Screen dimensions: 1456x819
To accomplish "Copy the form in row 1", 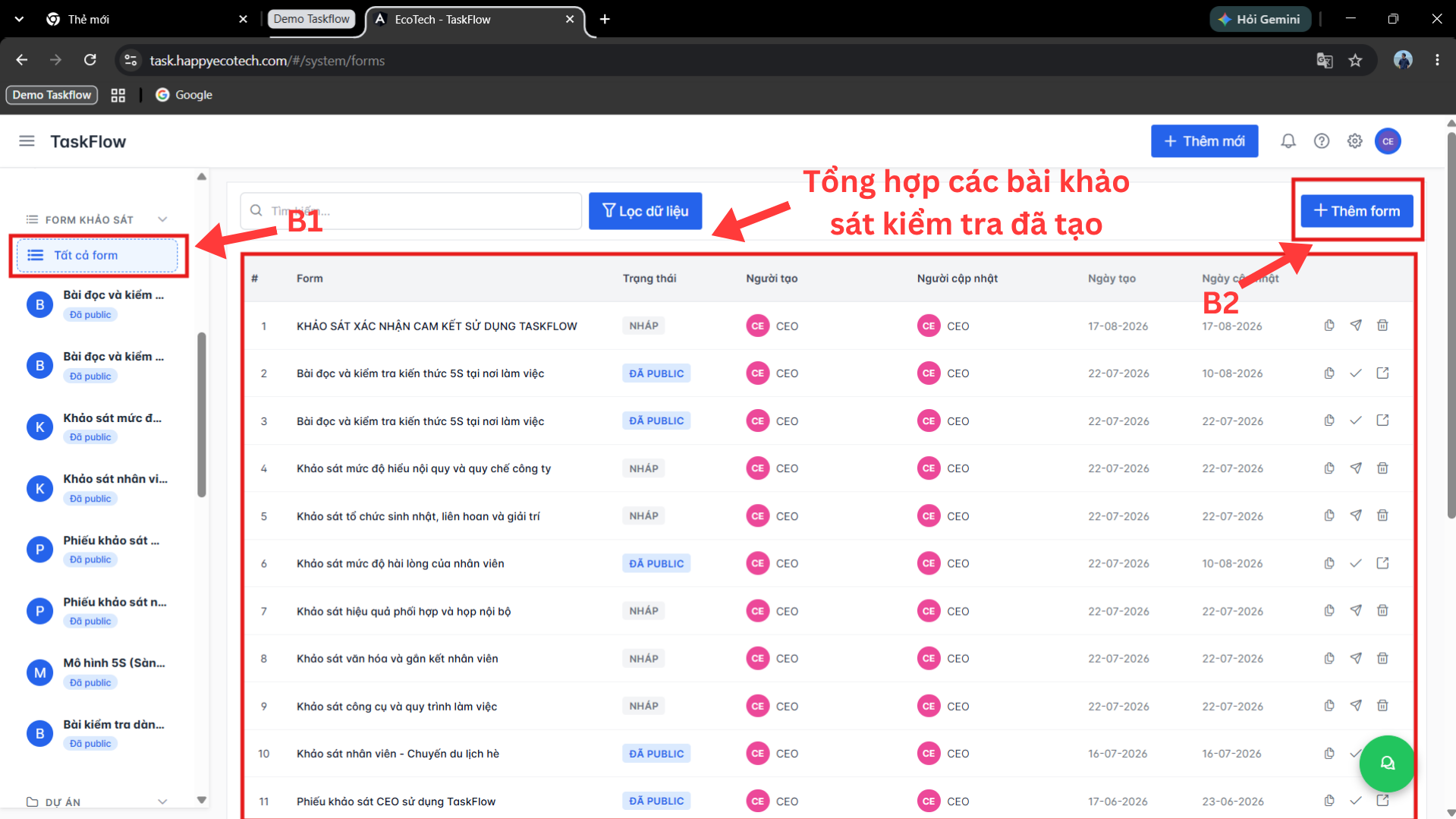I will [x=1329, y=326].
